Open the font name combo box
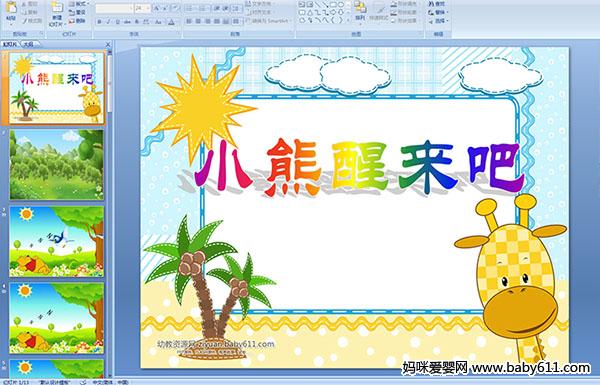Image resolution: width=600 pixels, height=385 pixels. pyautogui.click(x=114, y=8)
